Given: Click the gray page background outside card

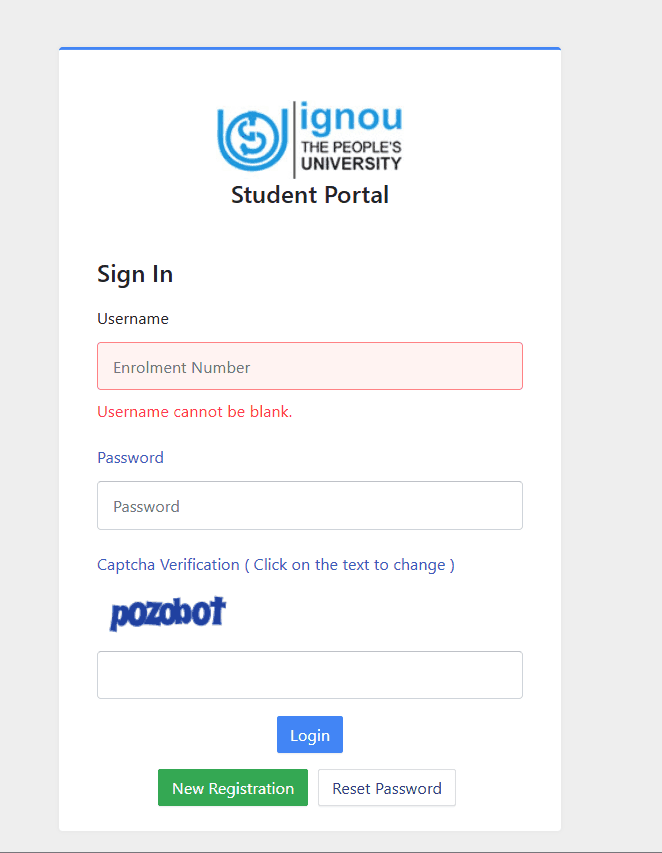Looking at the screenshot, I should coord(612,400).
